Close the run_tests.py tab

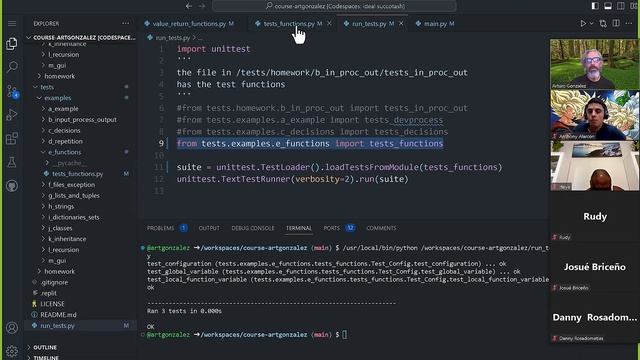click(x=401, y=24)
